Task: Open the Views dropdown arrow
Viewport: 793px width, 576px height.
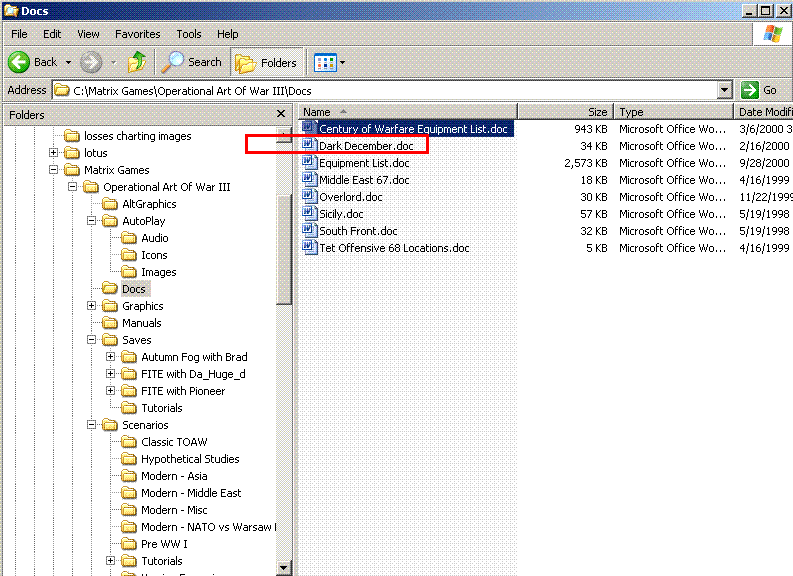Action: point(342,63)
